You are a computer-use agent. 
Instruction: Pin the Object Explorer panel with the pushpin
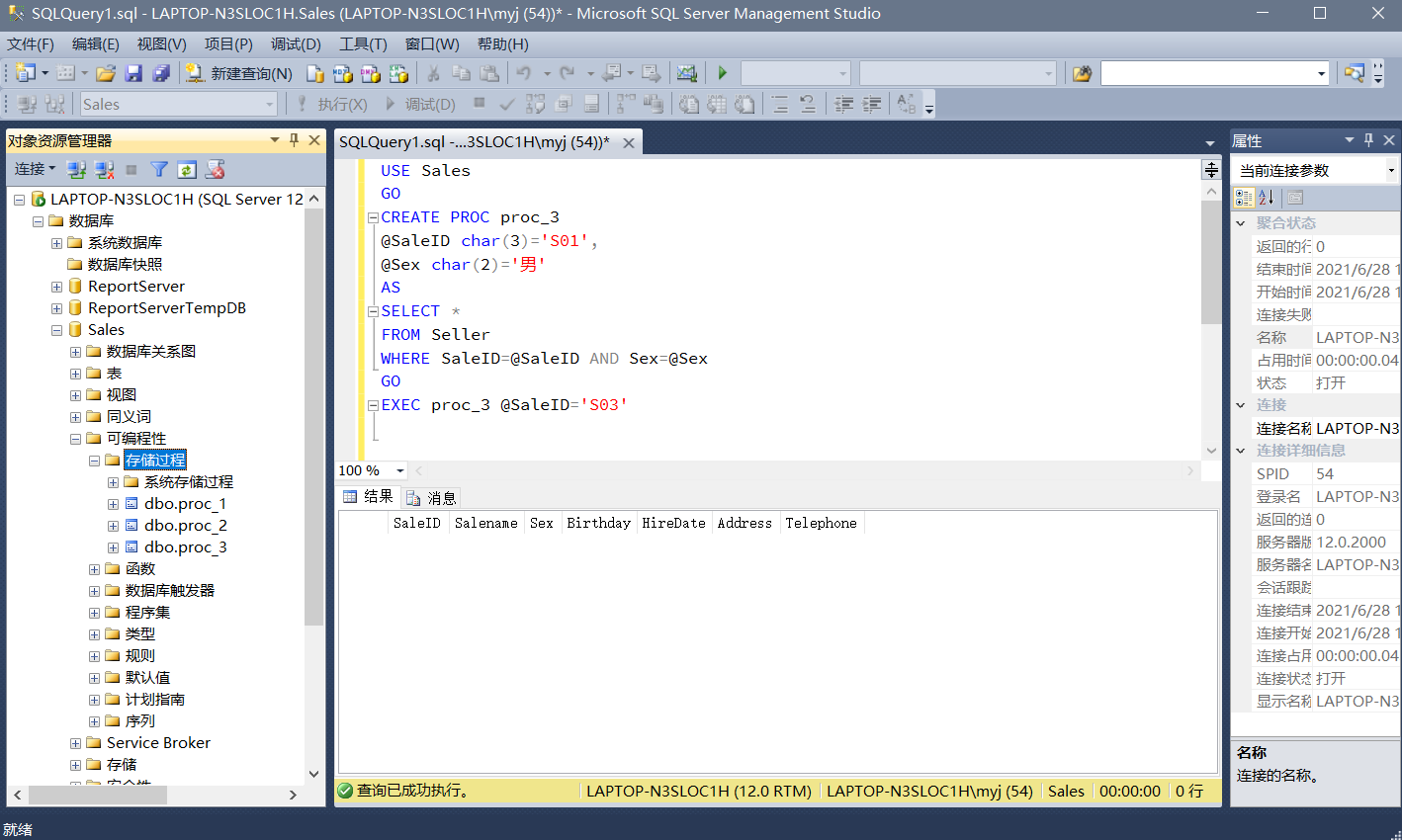[x=294, y=140]
